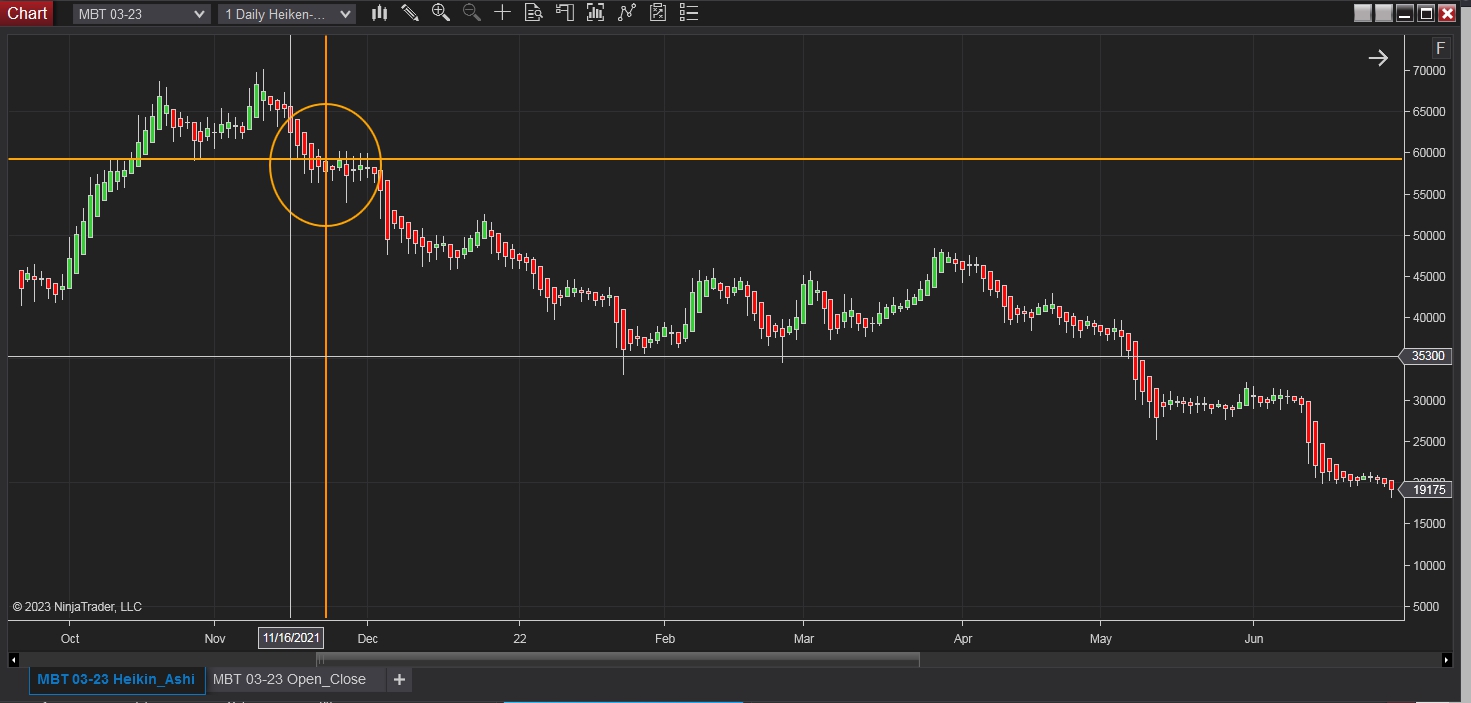Image resolution: width=1471 pixels, height=703 pixels.
Task: Click the 70000 price axis label
Action: (1429, 71)
